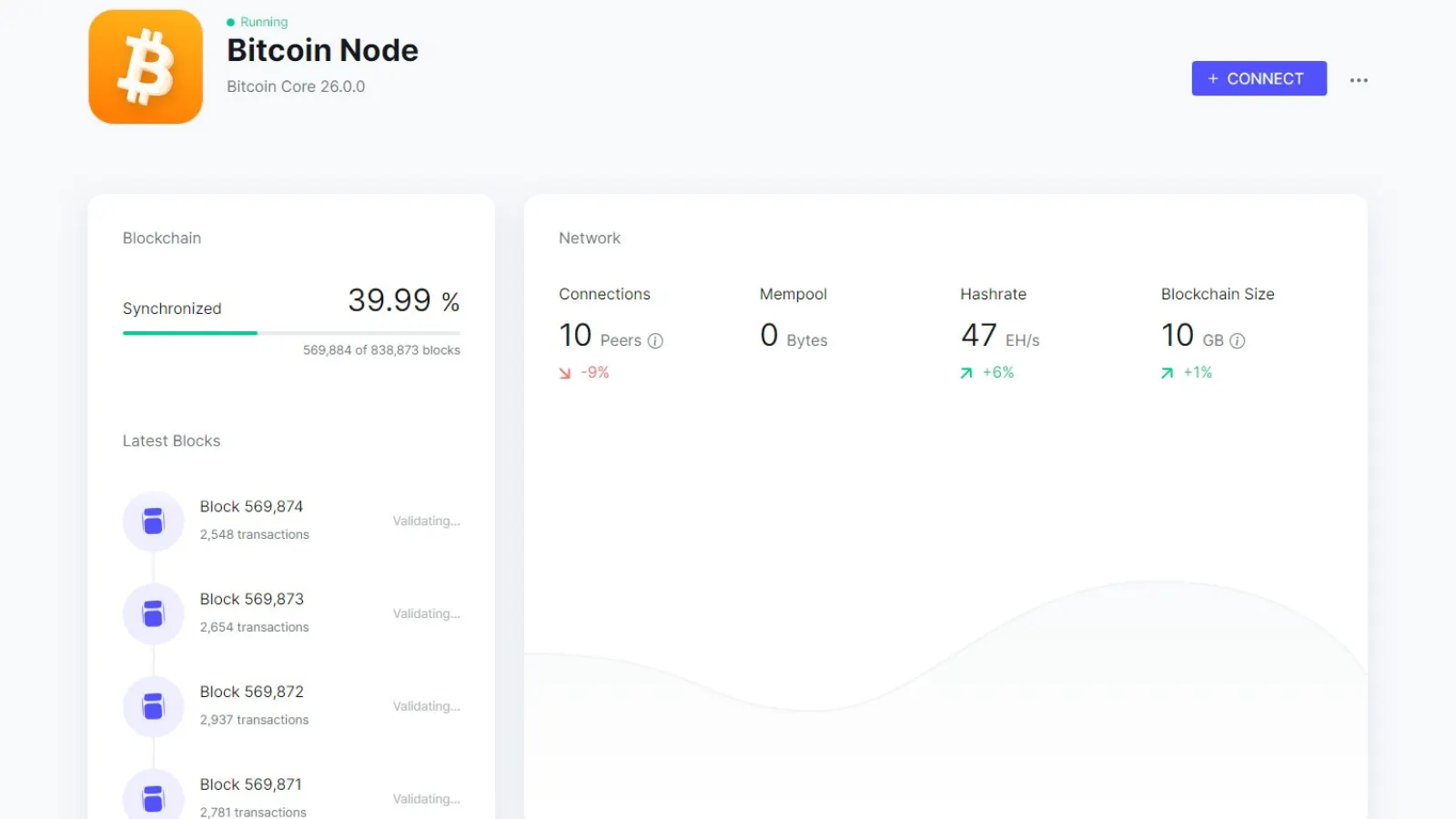
Task: Open Block 569,874 entry
Action: tap(291, 521)
